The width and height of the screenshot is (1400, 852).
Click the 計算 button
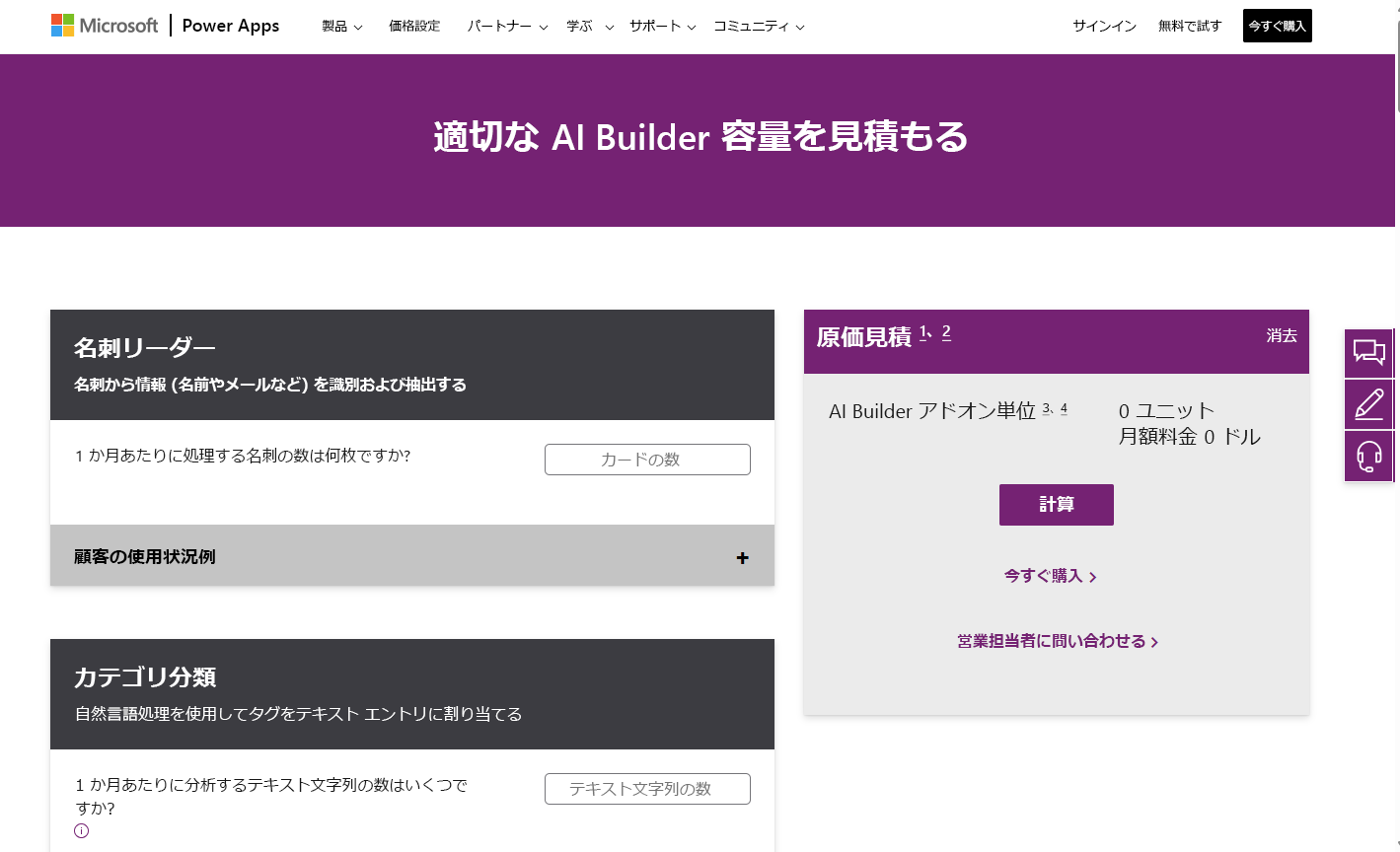(x=1056, y=505)
